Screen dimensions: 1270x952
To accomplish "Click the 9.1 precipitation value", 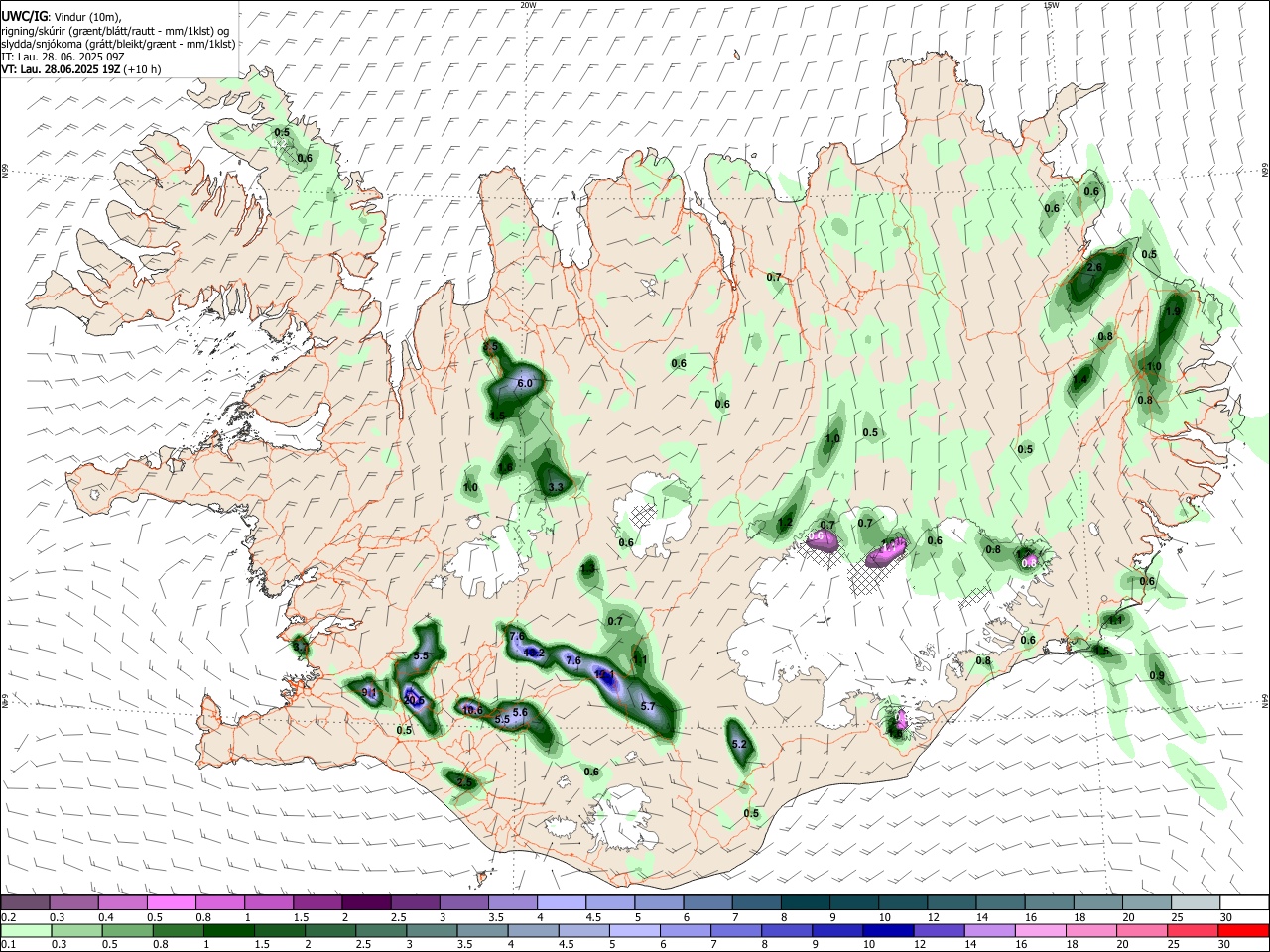I will click(x=369, y=692).
